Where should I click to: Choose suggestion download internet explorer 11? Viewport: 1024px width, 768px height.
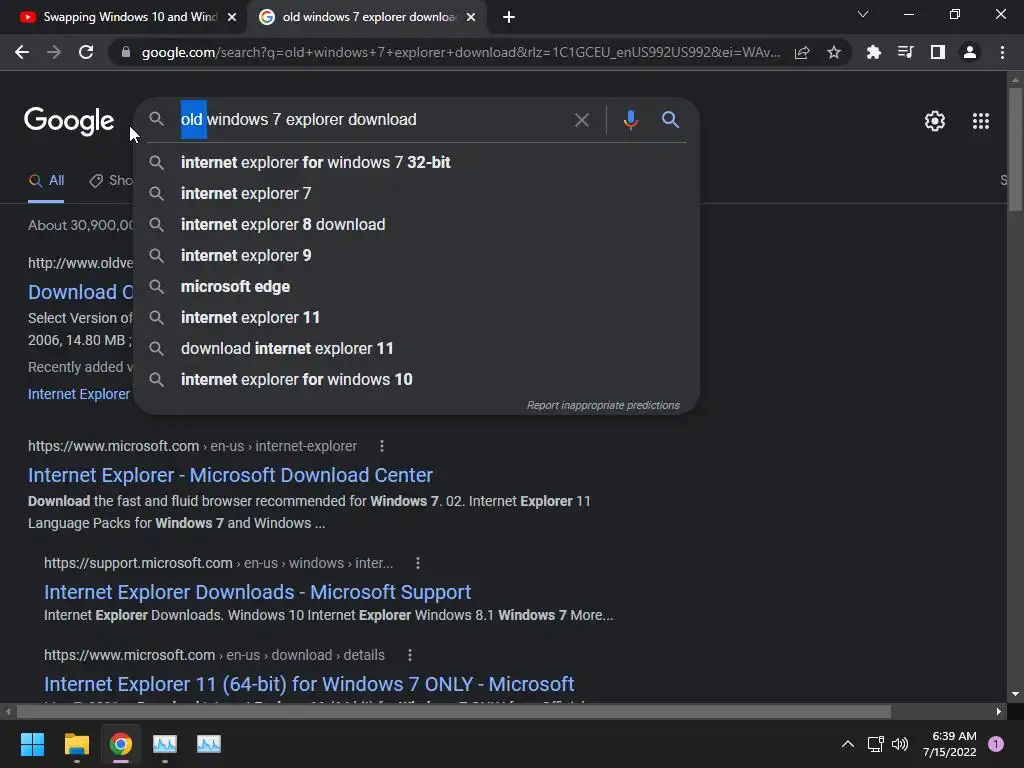[x=417, y=349]
